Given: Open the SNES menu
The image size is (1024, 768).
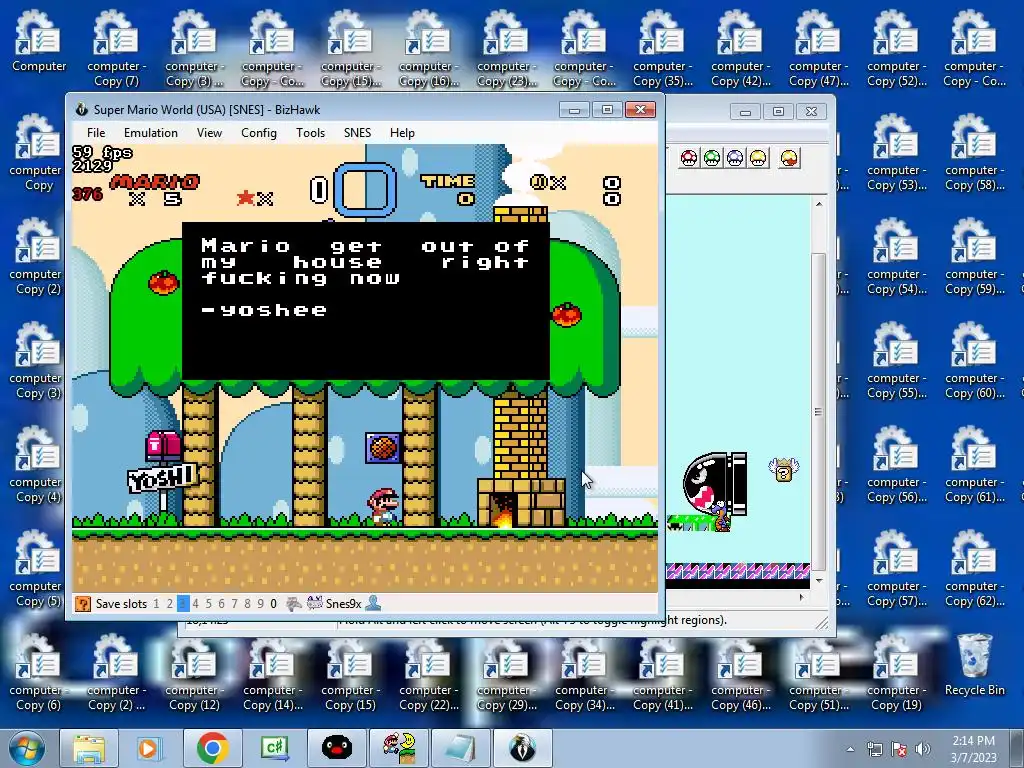Looking at the screenshot, I should pos(357,133).
